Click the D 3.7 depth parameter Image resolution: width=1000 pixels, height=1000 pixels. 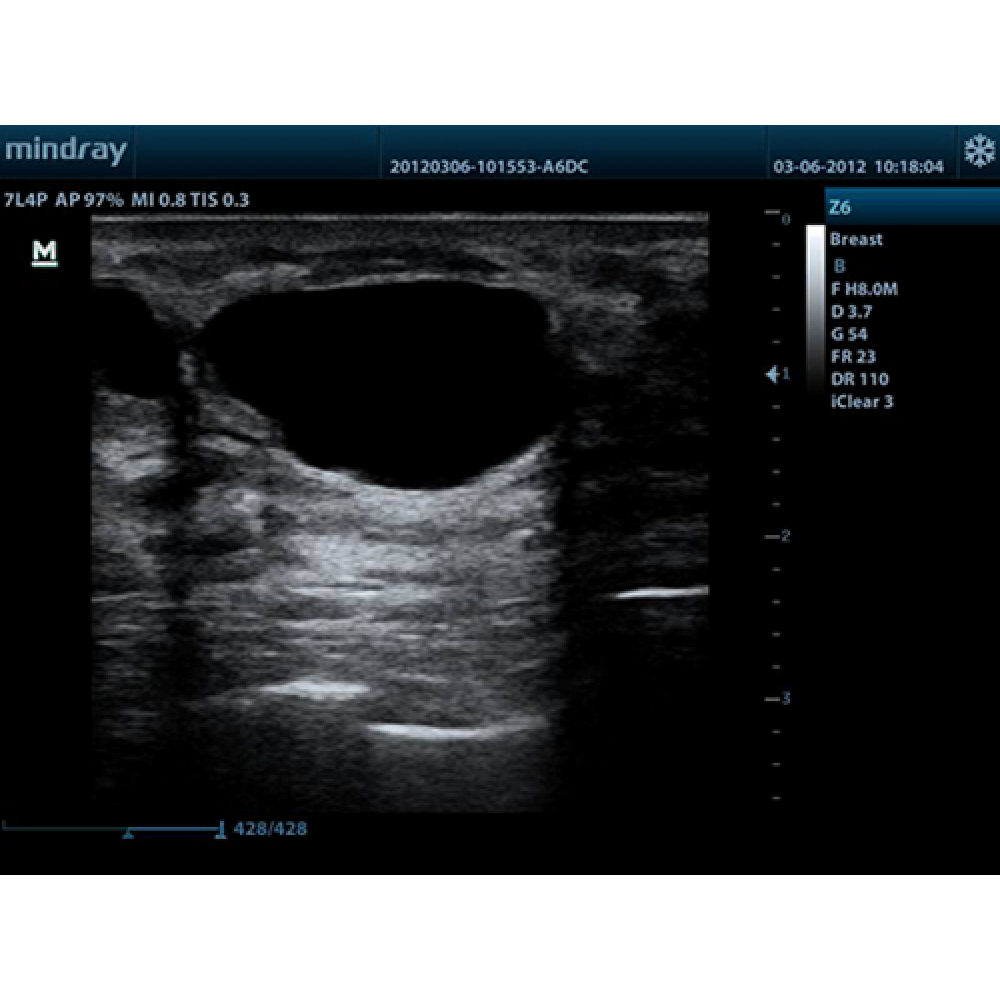(x=851, y=311)
